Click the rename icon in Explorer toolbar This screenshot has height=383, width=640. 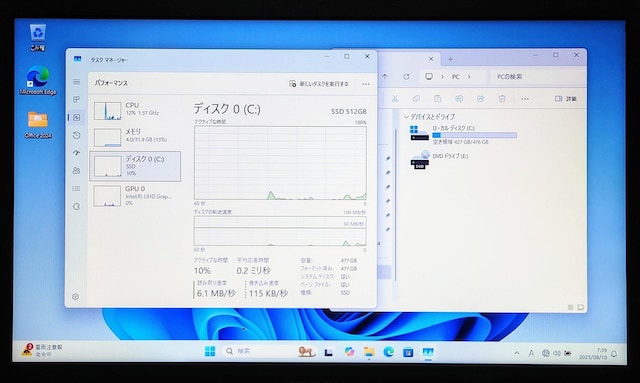[459, 98]
